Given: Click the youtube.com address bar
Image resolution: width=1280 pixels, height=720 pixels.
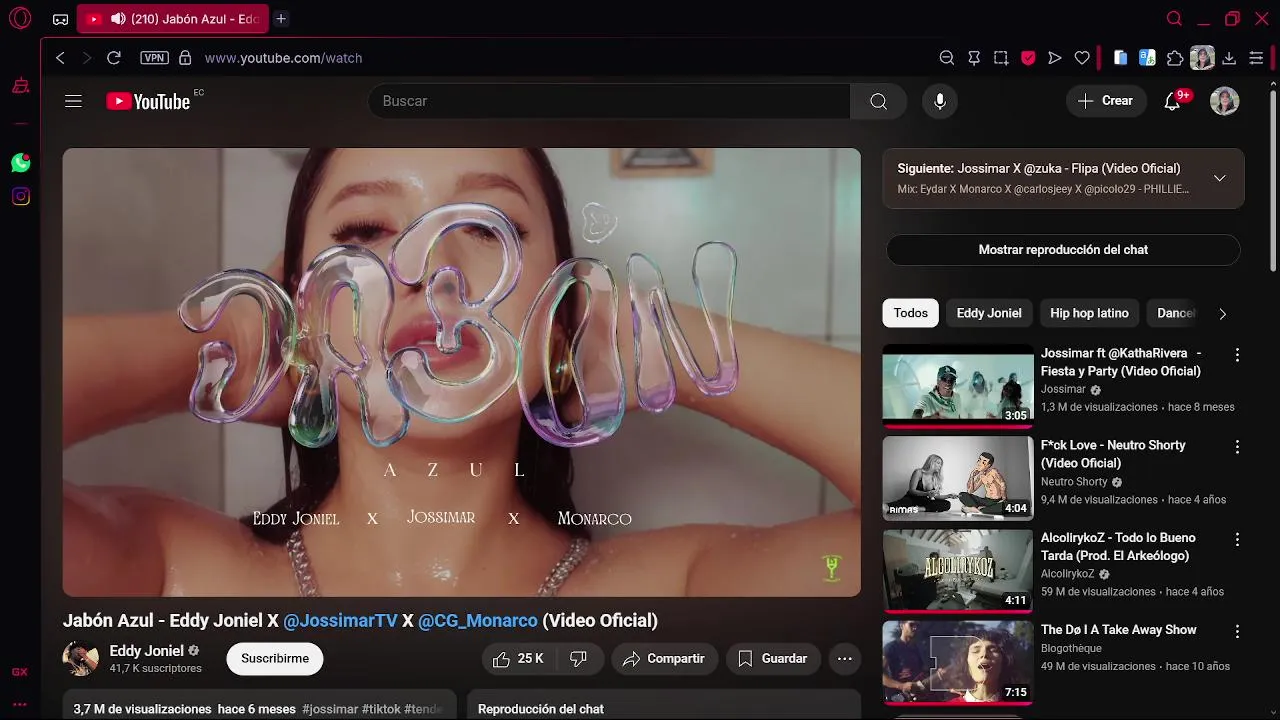Looking at the screenshot, I should [283, 58].
